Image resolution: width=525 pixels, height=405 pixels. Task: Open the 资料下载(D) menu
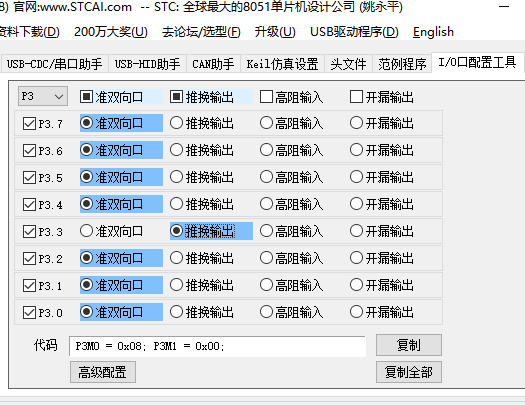coord(29,32)
